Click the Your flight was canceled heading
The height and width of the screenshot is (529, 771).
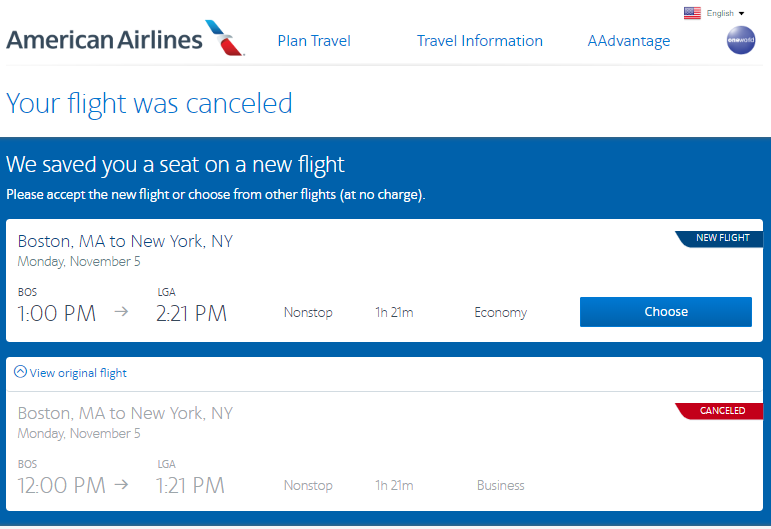pos(150,103)
